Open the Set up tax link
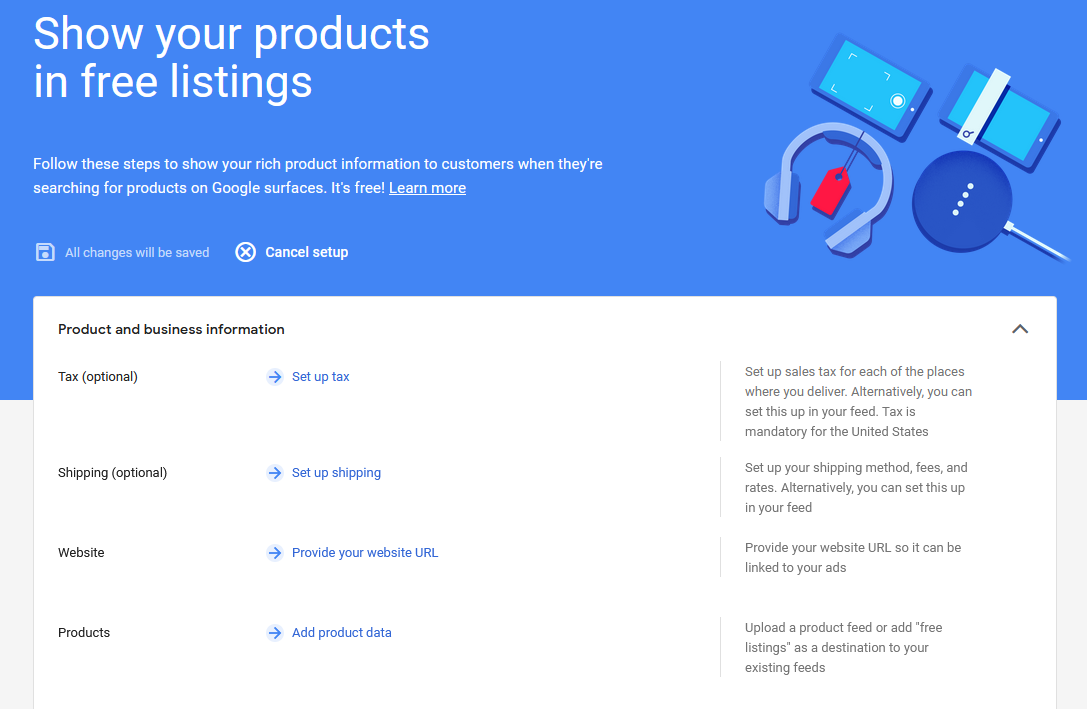Screen dimensions: 1087x709 click(x=320, y=377)
